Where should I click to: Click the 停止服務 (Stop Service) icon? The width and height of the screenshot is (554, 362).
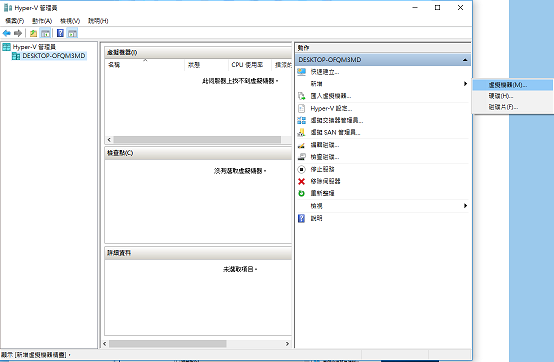pos(301,169)
